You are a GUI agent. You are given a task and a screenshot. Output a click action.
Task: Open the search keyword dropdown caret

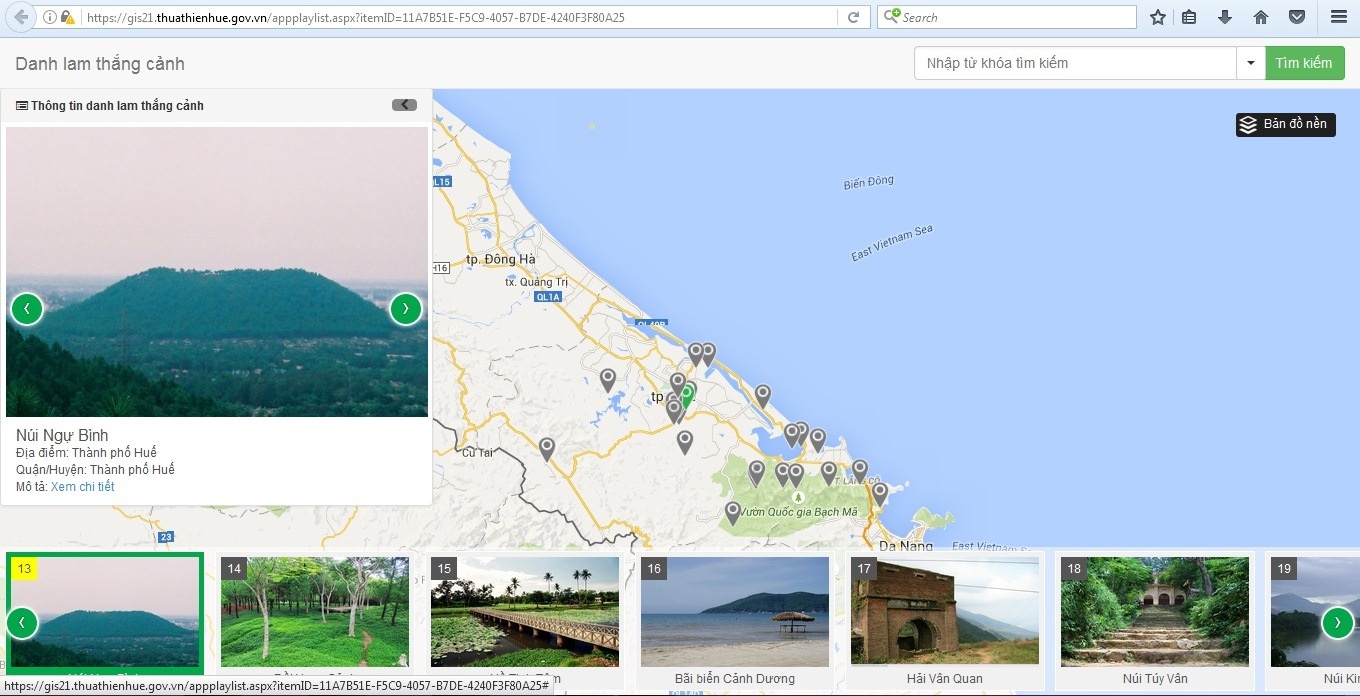click(x=1250, y=63)
